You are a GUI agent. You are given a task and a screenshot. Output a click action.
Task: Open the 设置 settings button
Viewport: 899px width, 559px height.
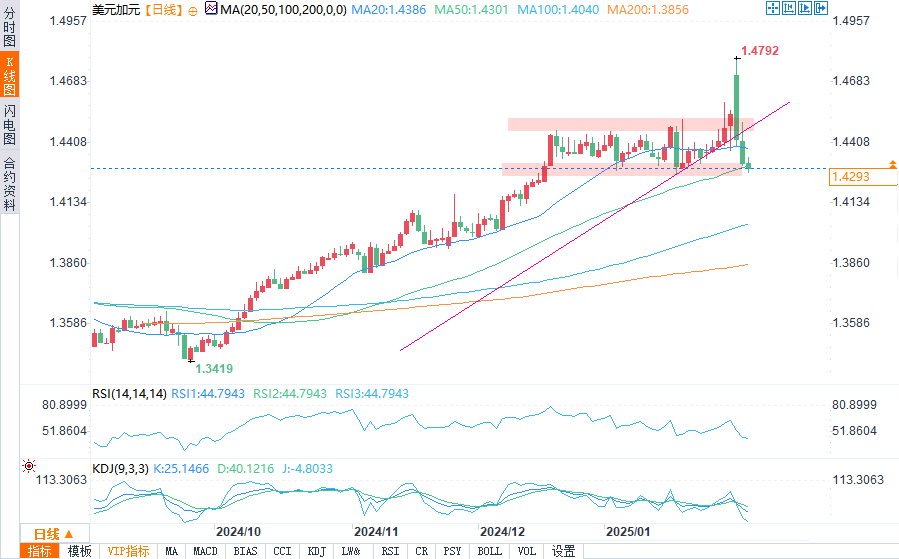564,551
